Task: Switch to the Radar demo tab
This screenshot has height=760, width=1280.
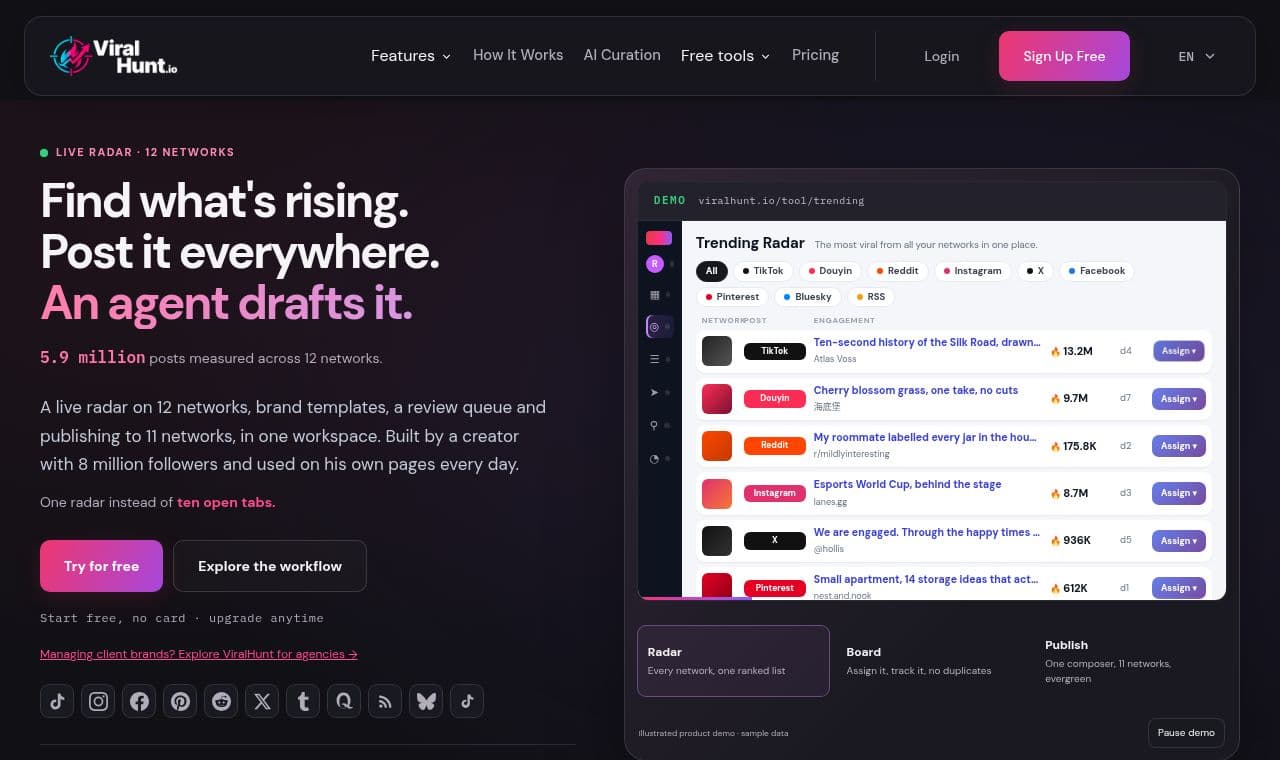Action: point(733,660)
